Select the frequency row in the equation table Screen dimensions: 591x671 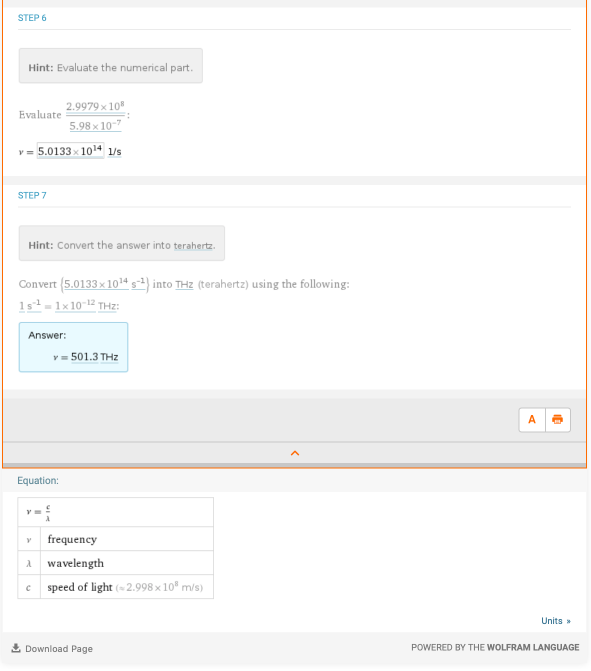(x=116, y=539)
